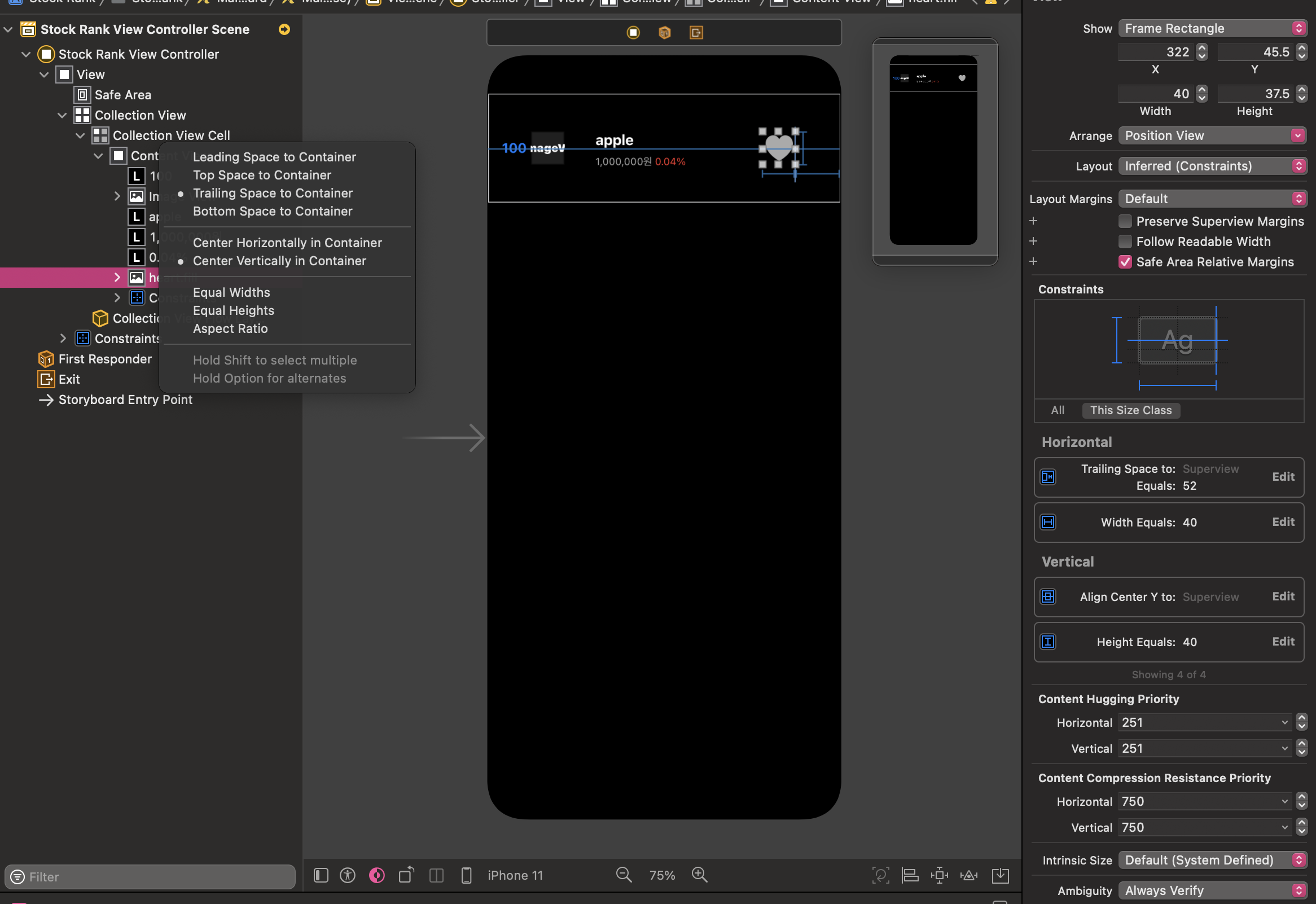Open the Add New Constraints icon
The height and width of the screenshot is (904, 1316).
(939, 876)
